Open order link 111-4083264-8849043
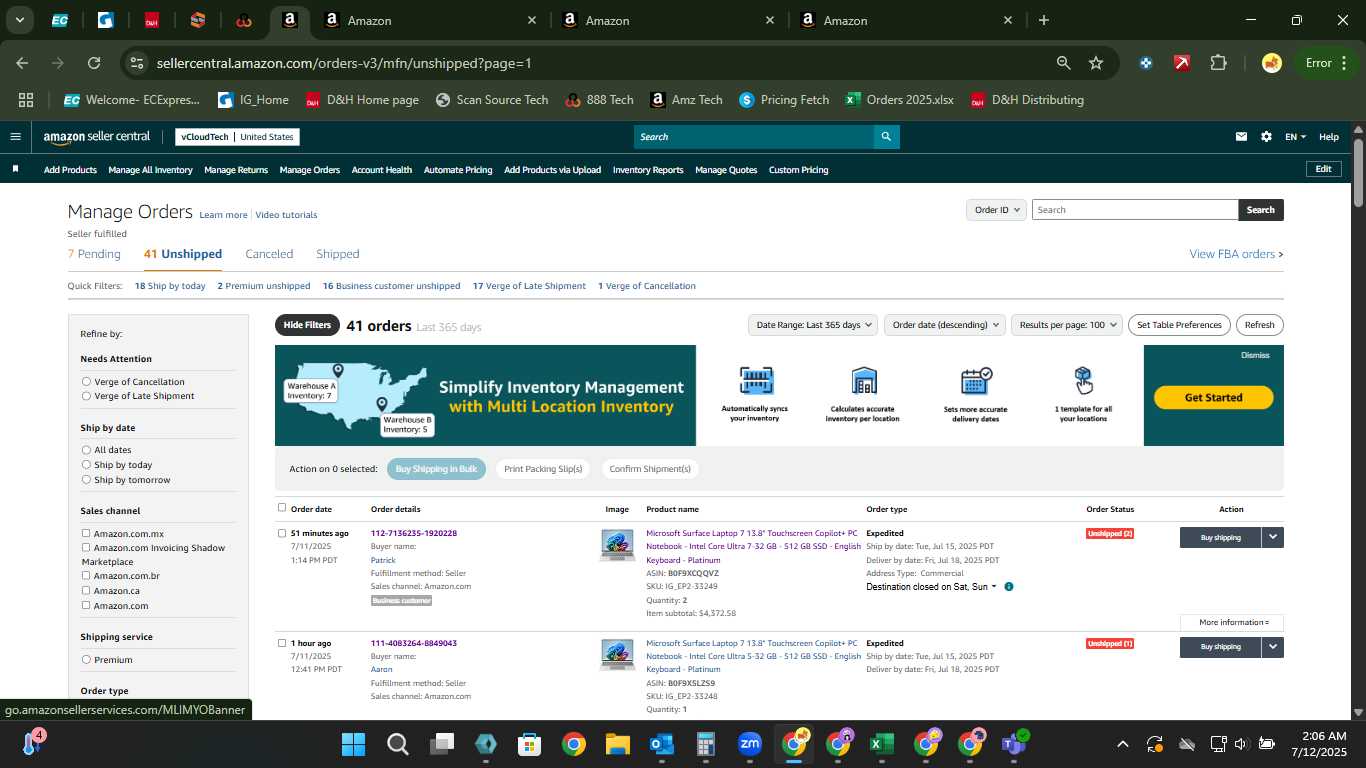1366x768 pixels. point(414,643)
